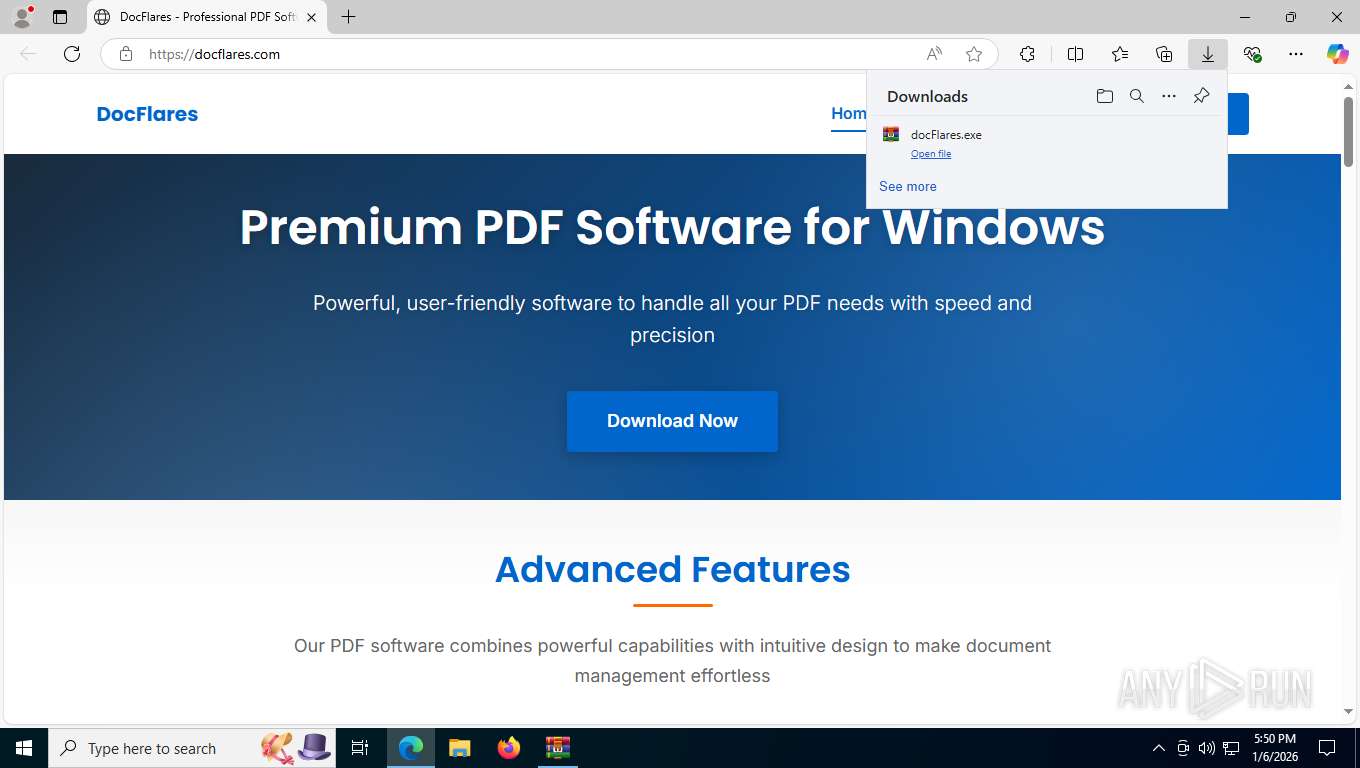
Task: Open Browser essentials heart icon
Action: coord(1252,54)
